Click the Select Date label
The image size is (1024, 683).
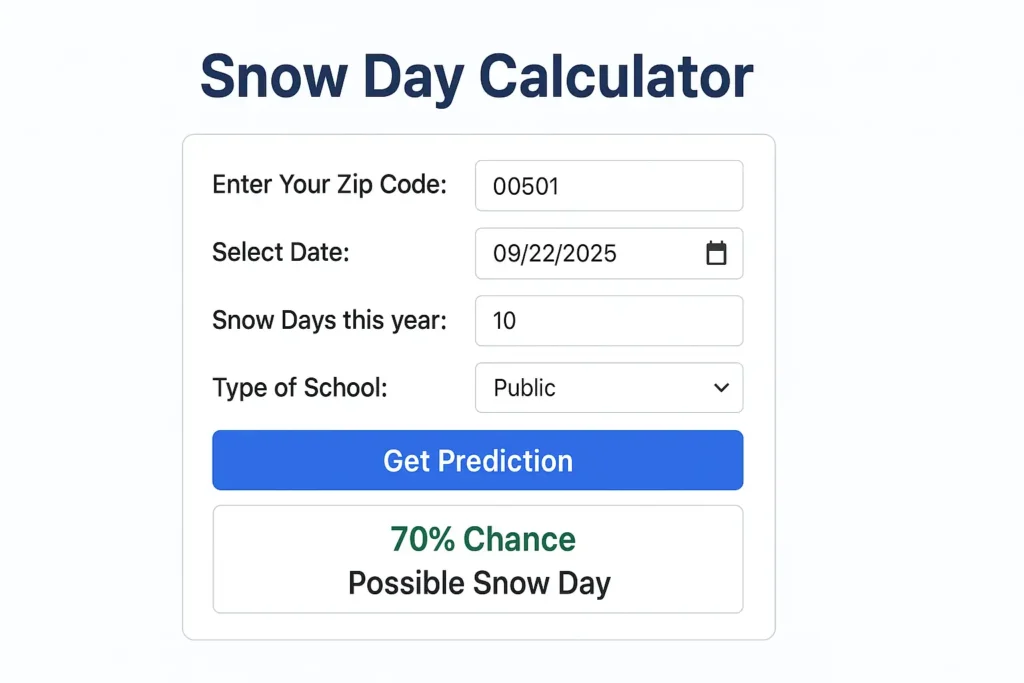(281, 253)
